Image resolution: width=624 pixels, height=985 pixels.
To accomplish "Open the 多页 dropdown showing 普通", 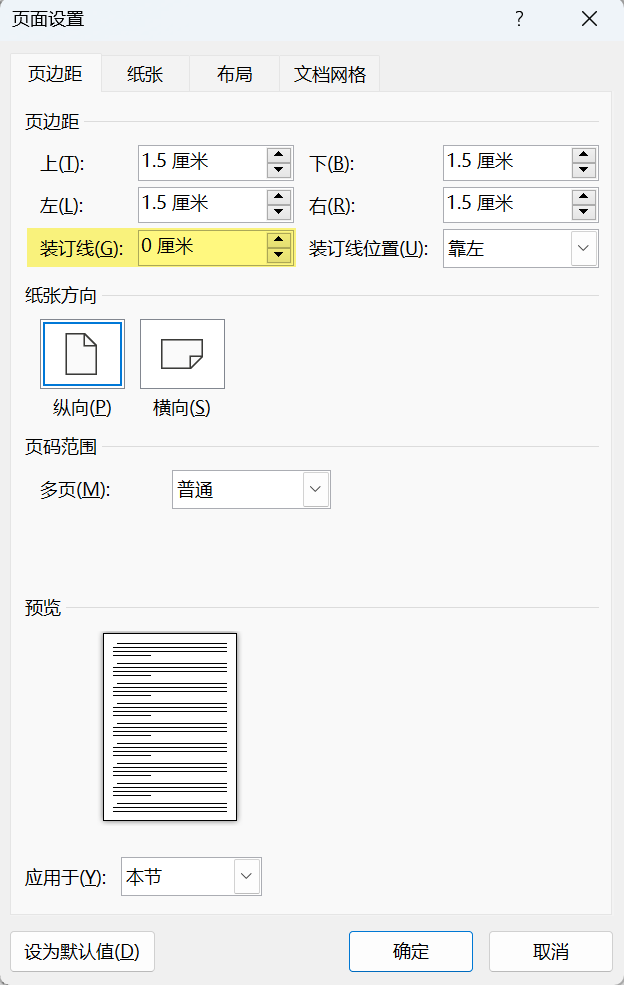I will [251, 489].
